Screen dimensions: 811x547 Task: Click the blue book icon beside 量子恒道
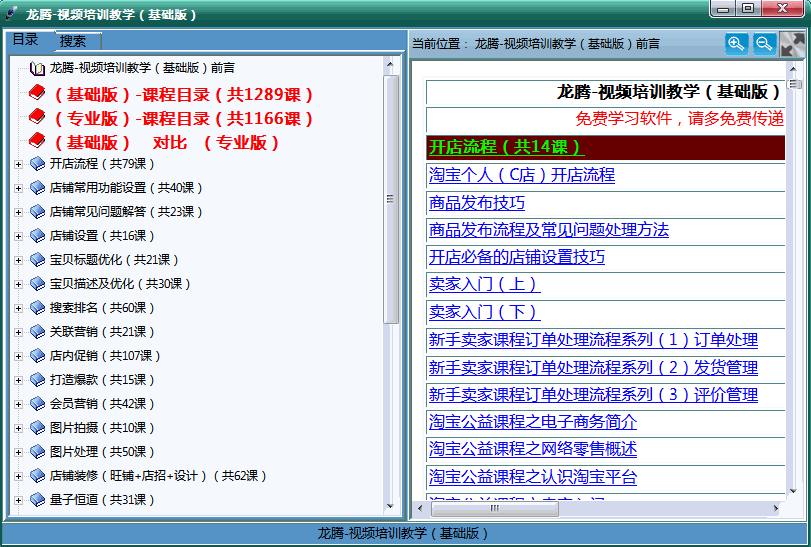[37, 500]
